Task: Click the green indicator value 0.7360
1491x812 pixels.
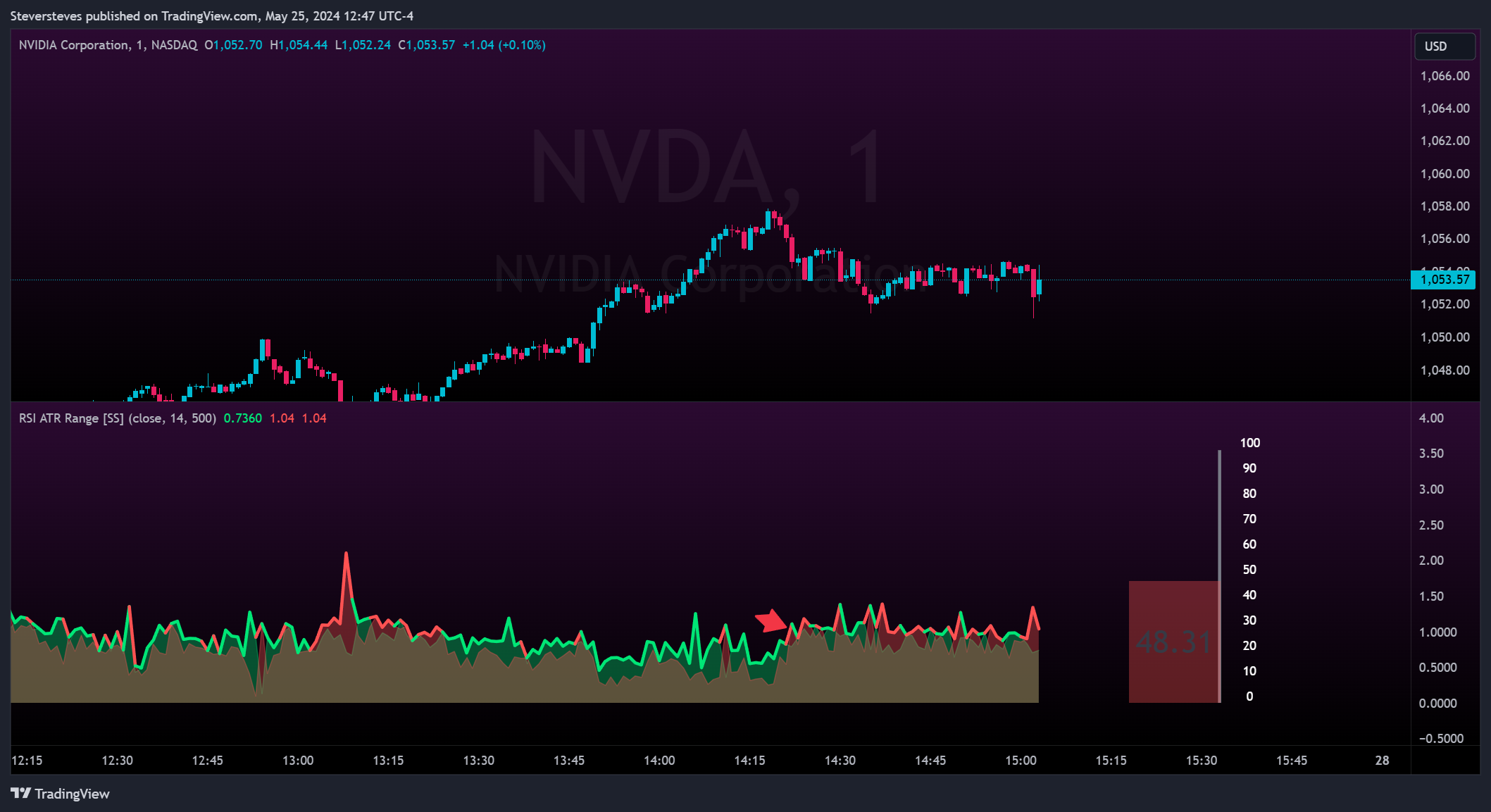Action: click(243, 418)
